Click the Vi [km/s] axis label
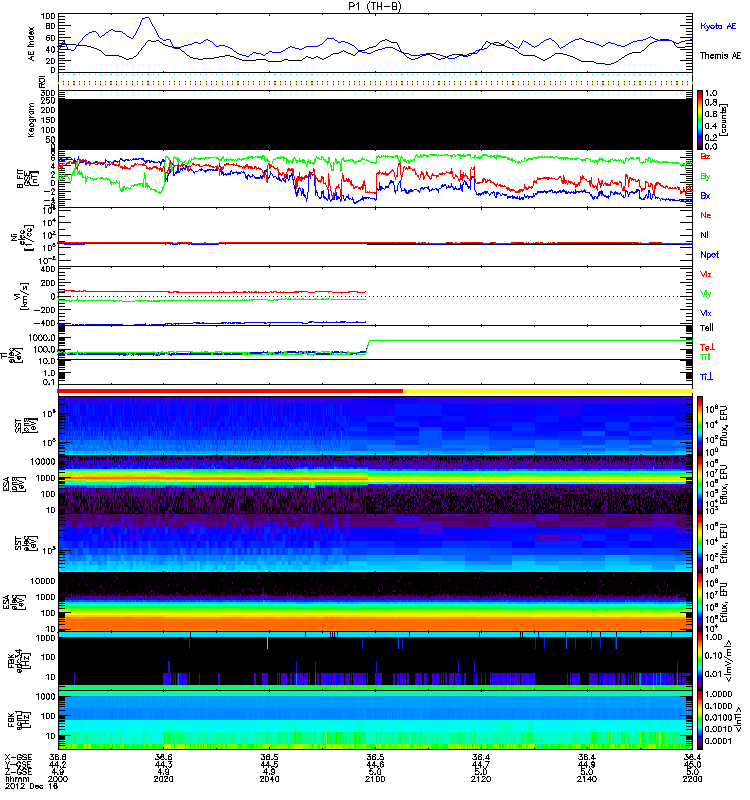The width and height of the screenshot is (750, 800). (23, 296)
